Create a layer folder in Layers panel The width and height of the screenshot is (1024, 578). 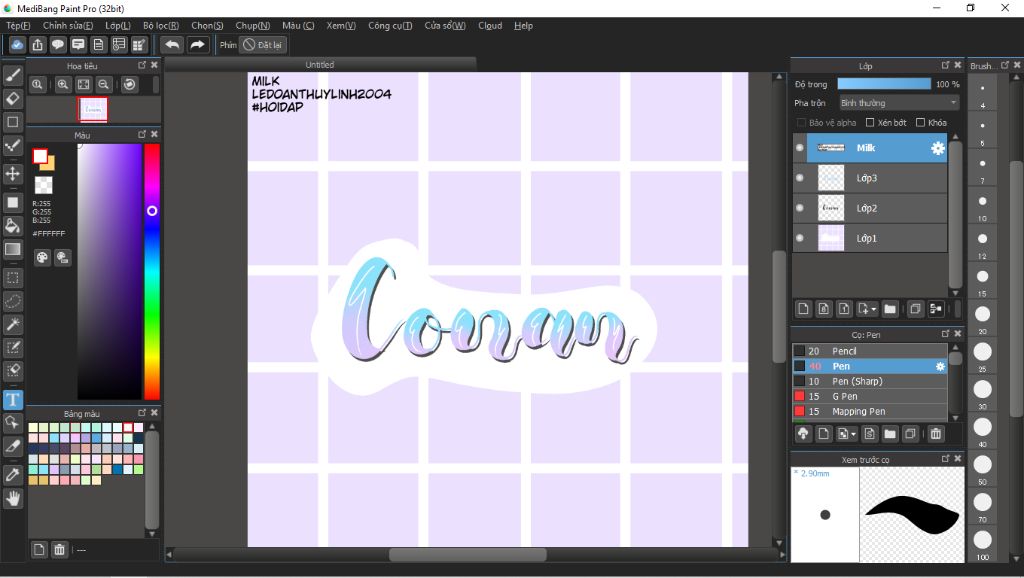pyautogui.click(x=890, y=308)
